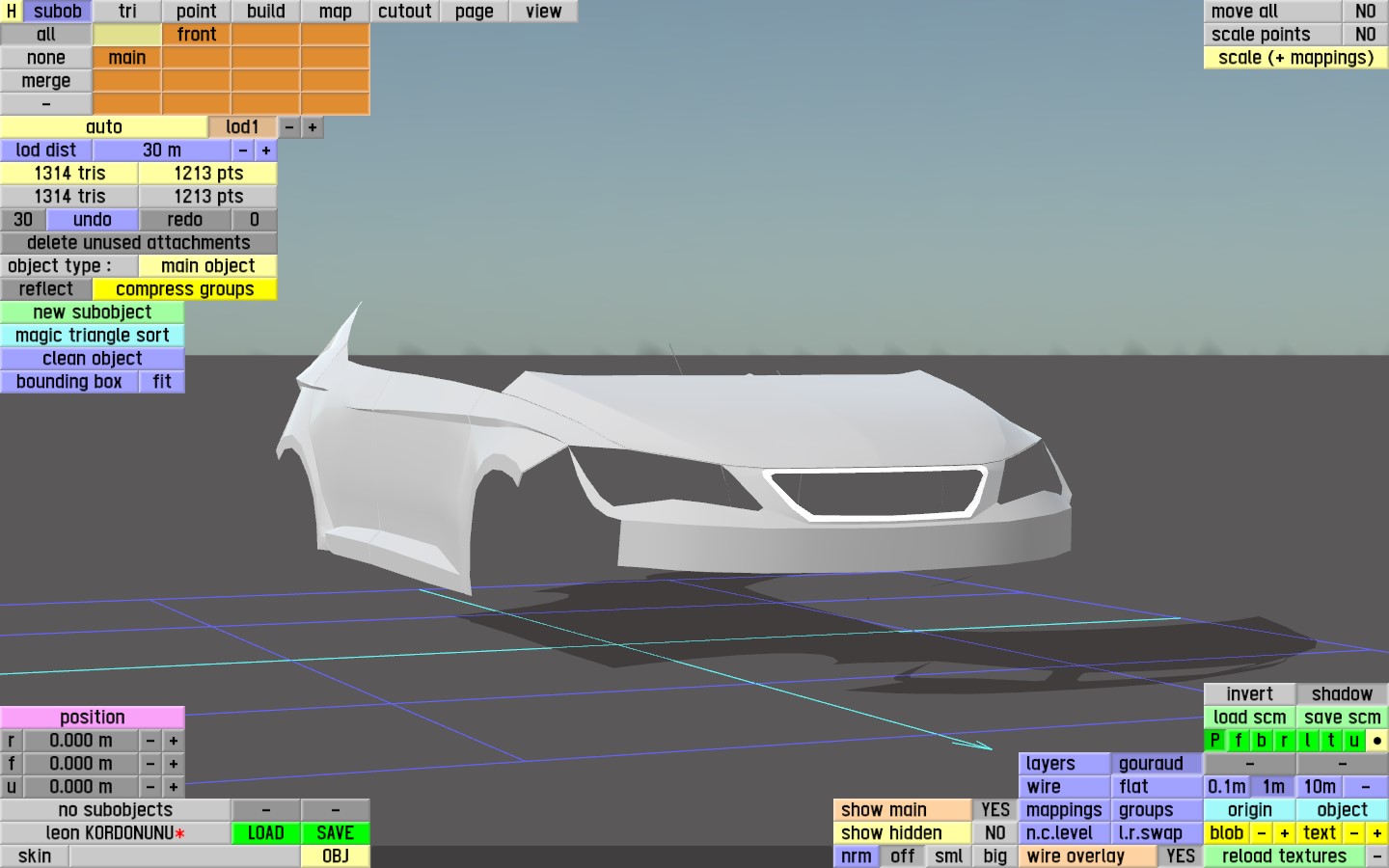Screen dimensions: 1389x868
Task: Decrease the f position with its minus button
Action: 150,764
